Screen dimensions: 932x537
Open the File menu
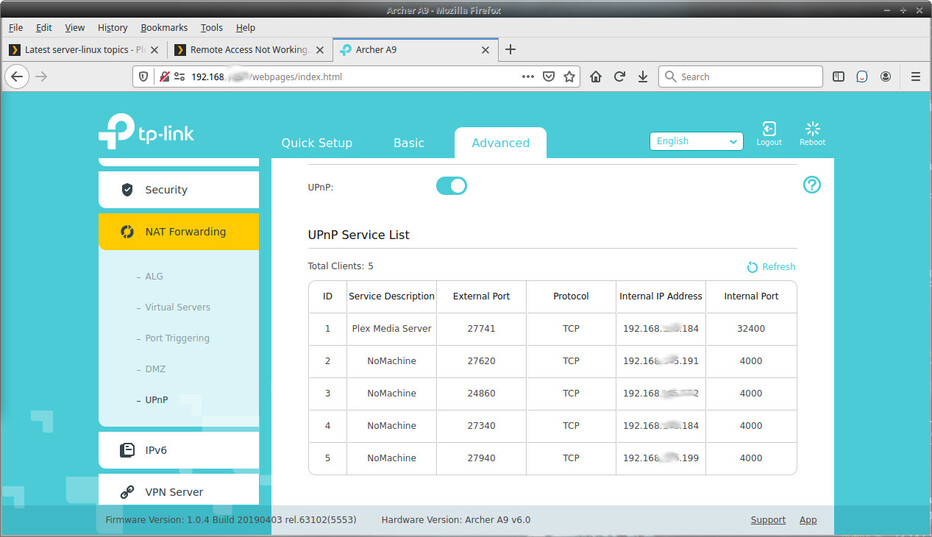click(16, 27)
